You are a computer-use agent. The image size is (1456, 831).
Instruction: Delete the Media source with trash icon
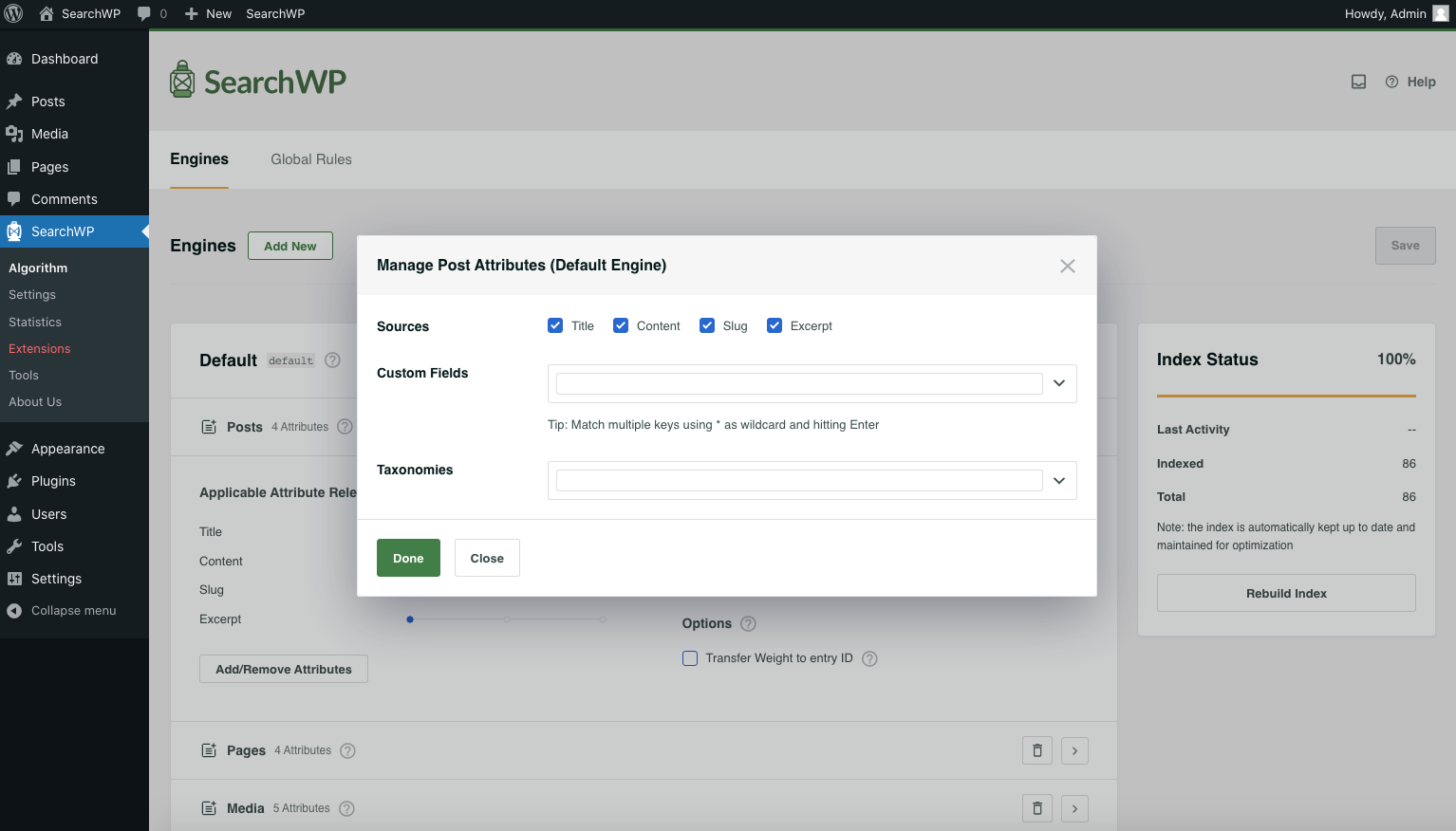pos(1037,808)
